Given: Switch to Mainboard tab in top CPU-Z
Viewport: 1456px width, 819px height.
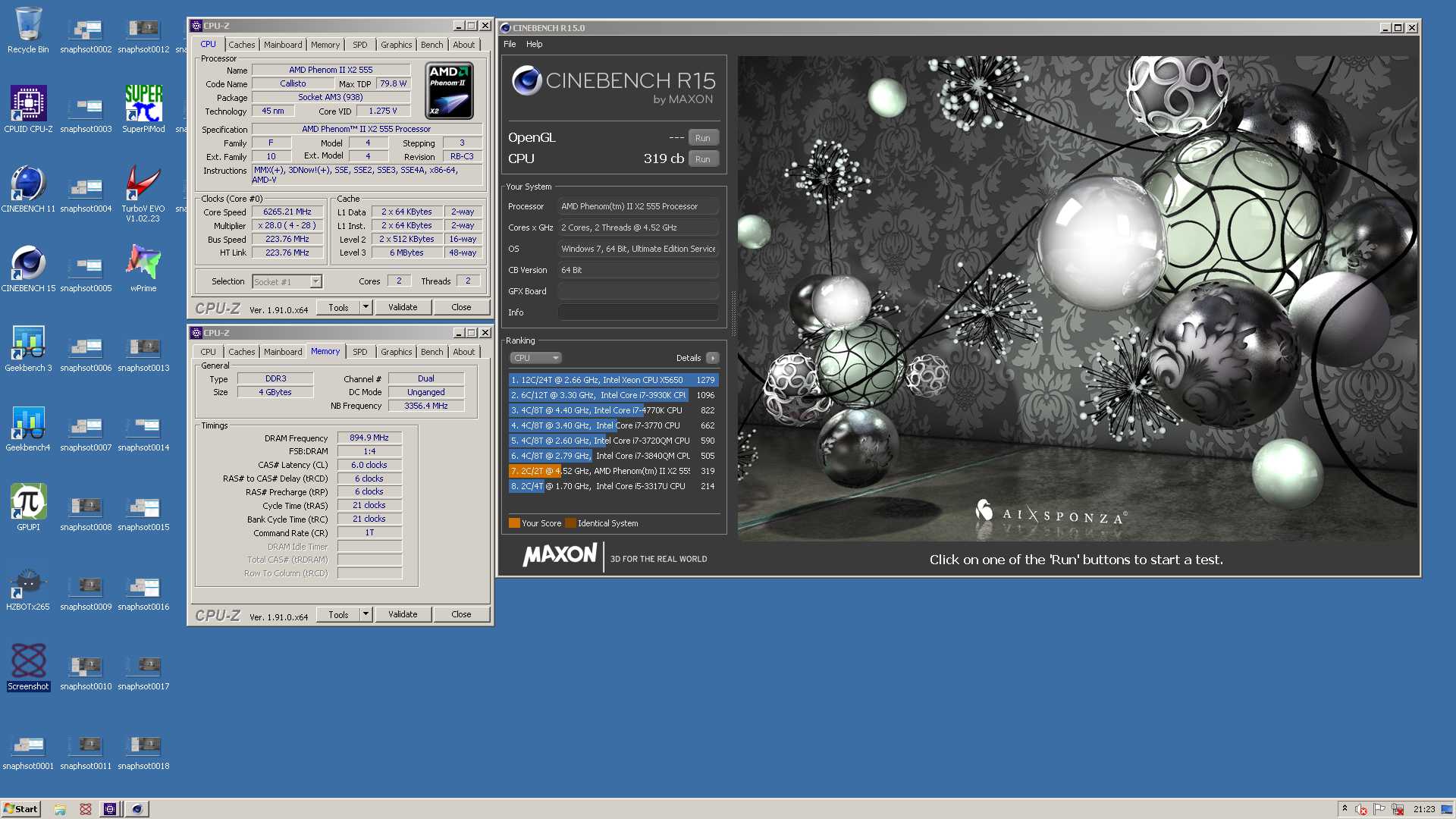Looking at the screenshot, I should click(x=283, y=45).
